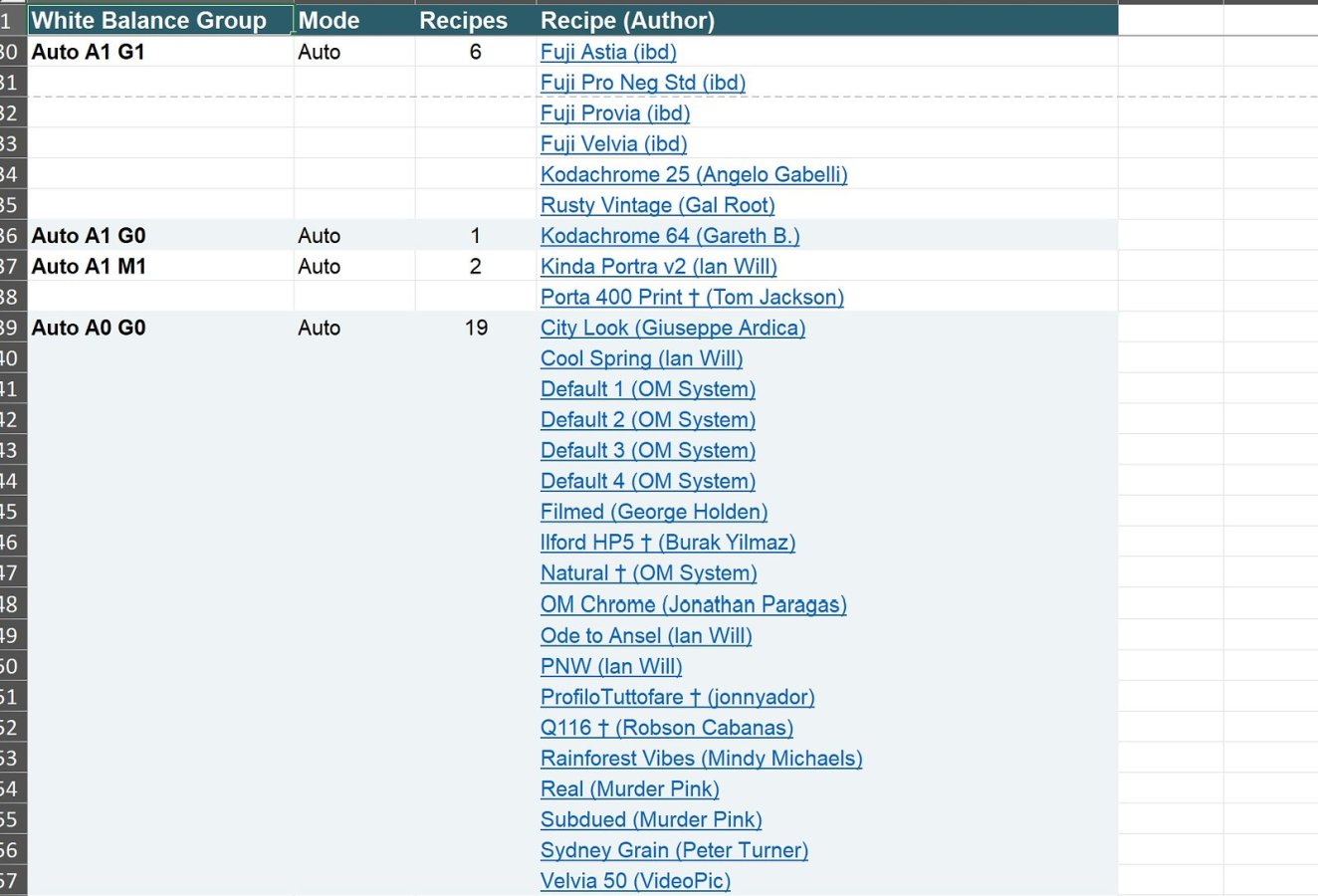The image size is (1318, 896).
Task: Select the Auto A1 M1 cell
Action: pos(161,267)
